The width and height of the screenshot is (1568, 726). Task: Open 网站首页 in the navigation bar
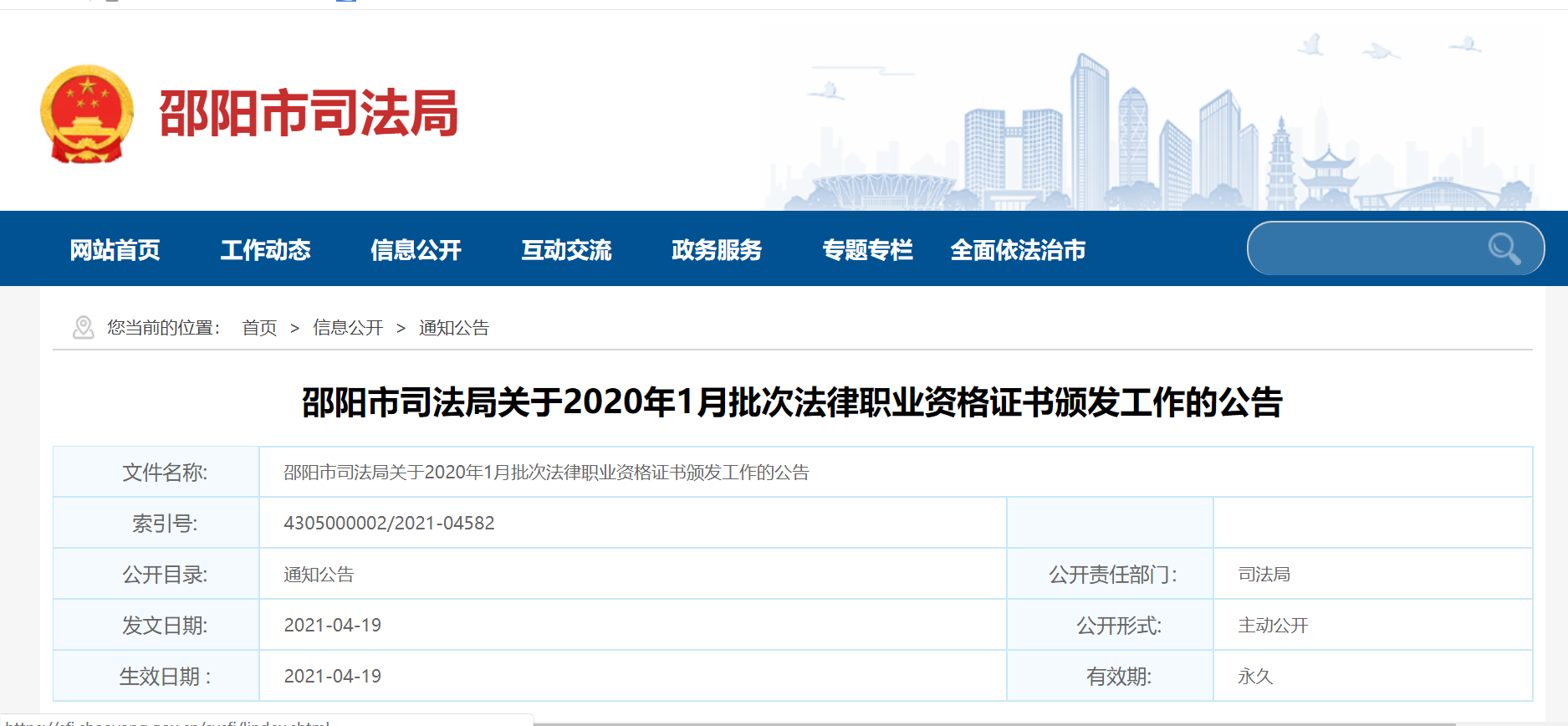115,250
